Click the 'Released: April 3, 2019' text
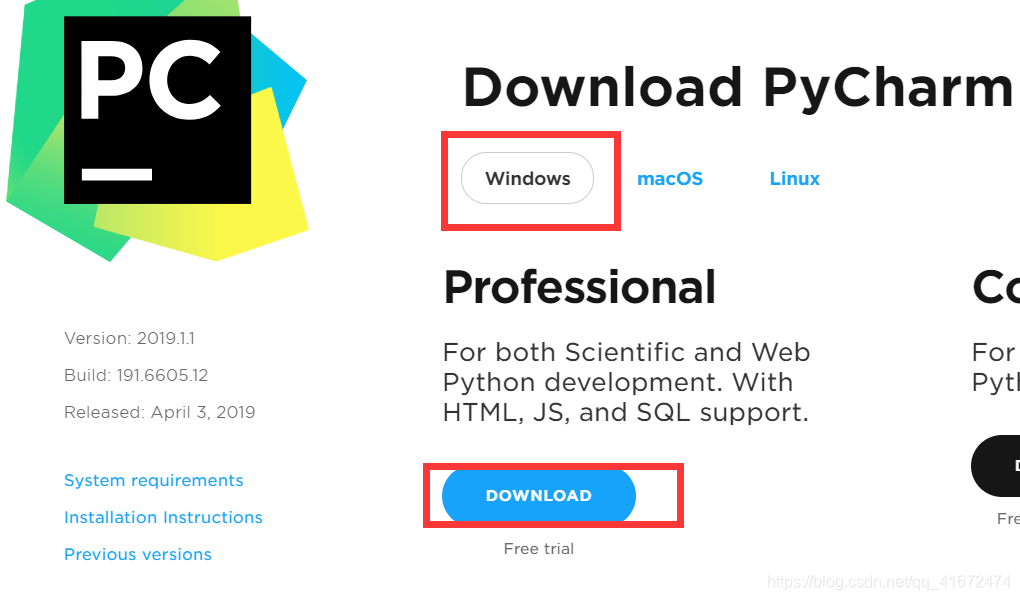The image size is (1020, 600). 159,413
